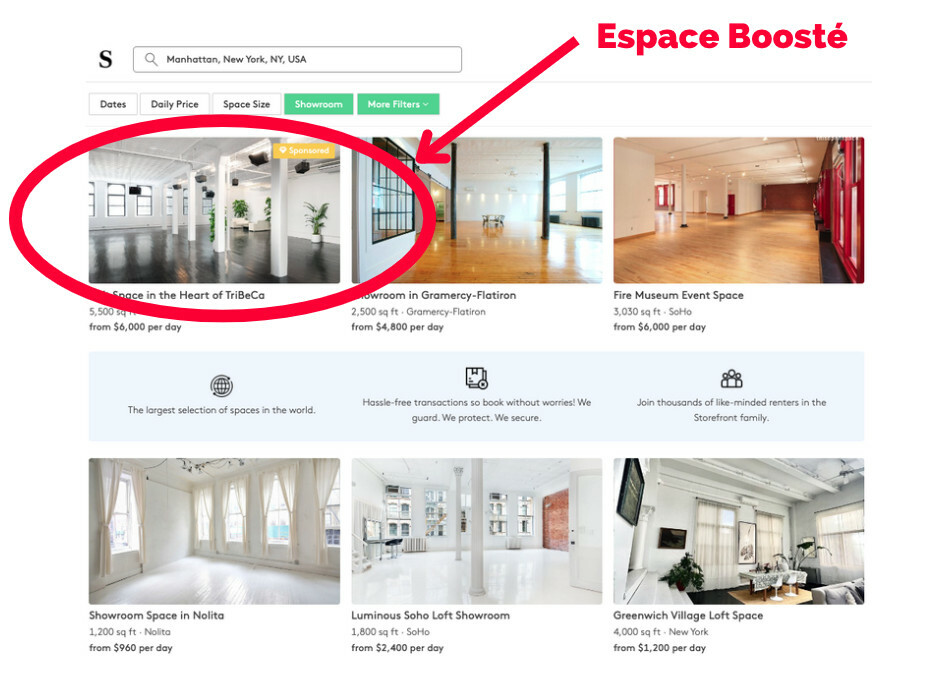Click the Sponsored badge on TriBeCa listing
Screen dimensions: 929x692
[x=305, y=150]
